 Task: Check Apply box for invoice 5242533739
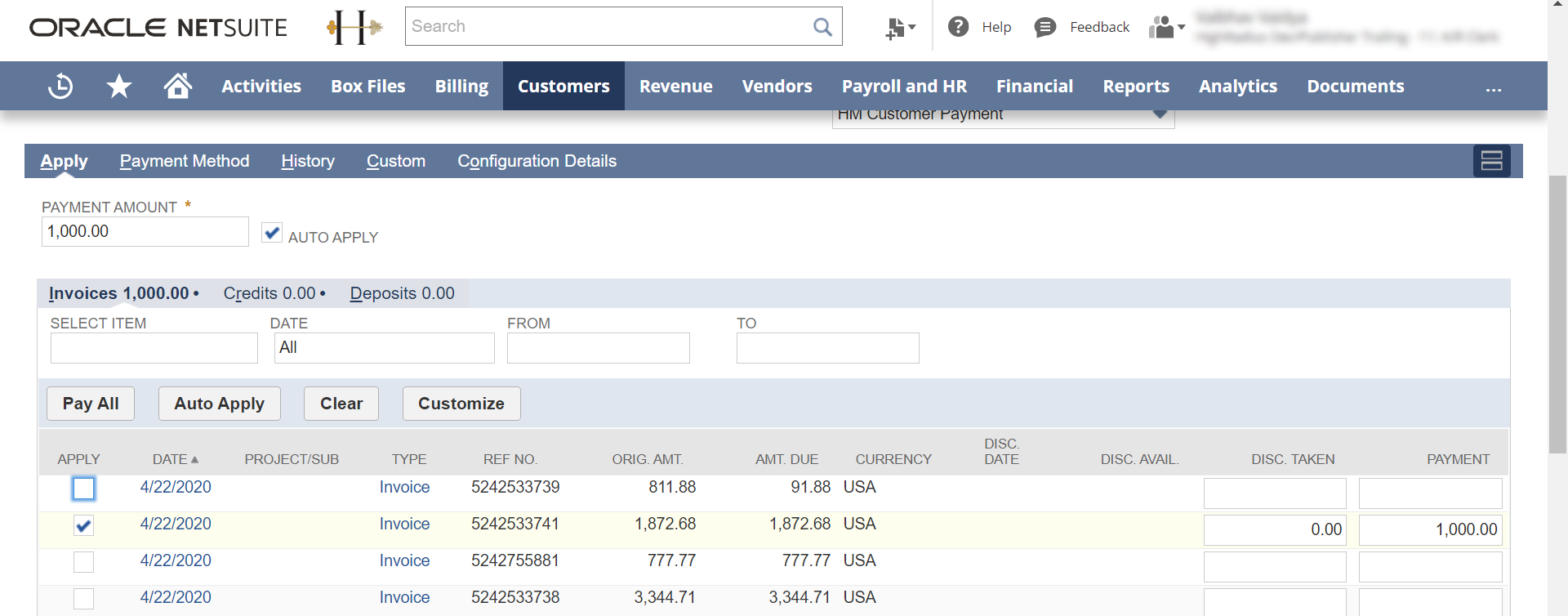click(83, 489)
